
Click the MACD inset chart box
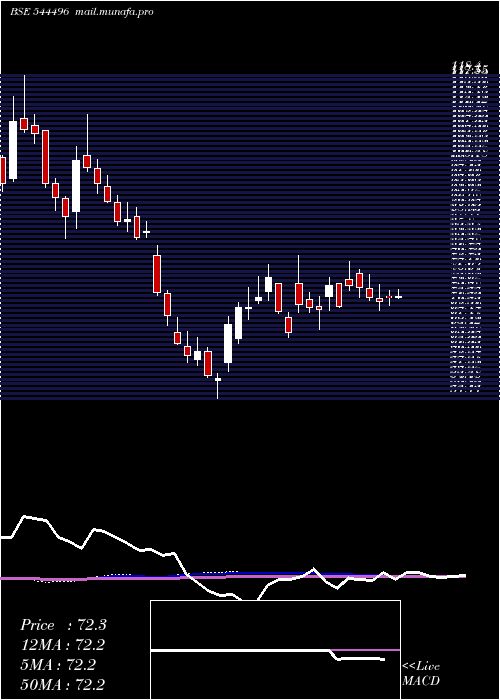(275, 650)
